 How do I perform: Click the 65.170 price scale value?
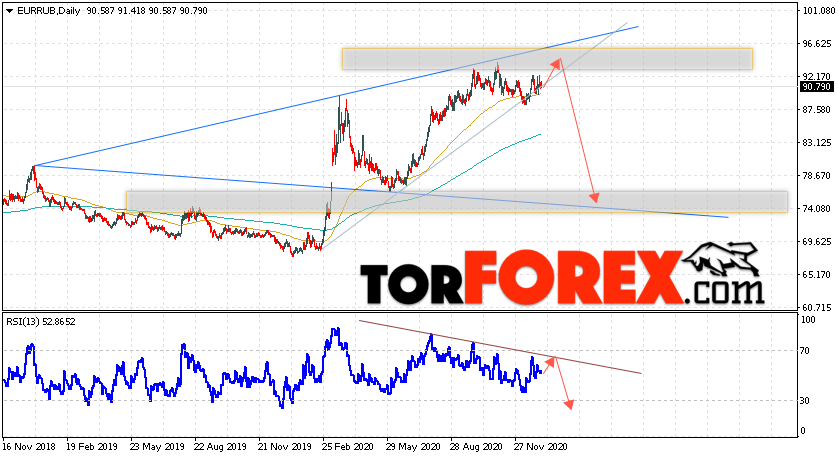point(818,275)
